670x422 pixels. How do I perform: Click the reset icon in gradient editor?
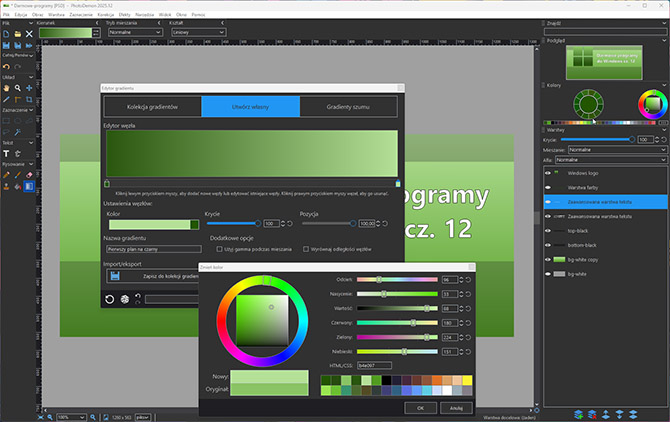point(109,298)
